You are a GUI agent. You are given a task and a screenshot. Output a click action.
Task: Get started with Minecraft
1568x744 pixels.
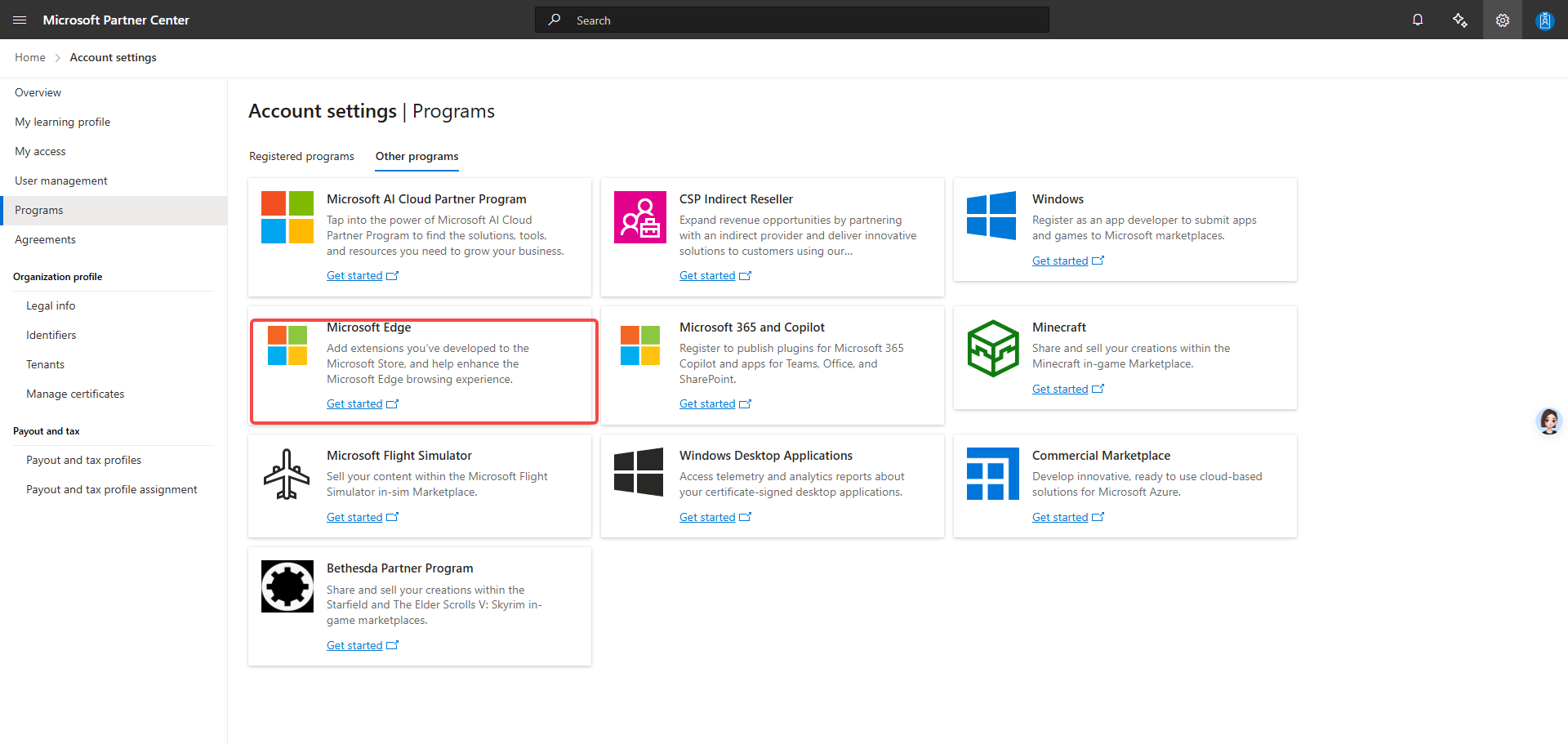pyautogui.click(x=1060, y=390)
